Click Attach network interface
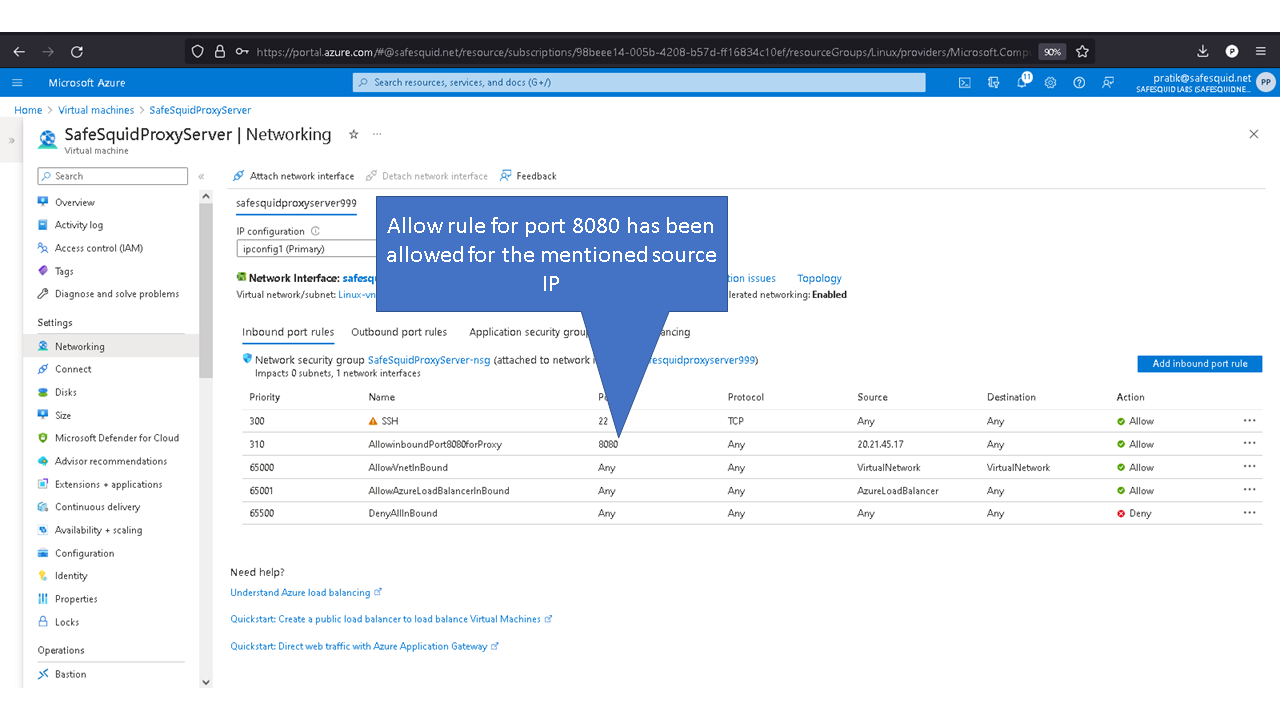This screenshot has width=1280, height=720. [x=293, y=176]
